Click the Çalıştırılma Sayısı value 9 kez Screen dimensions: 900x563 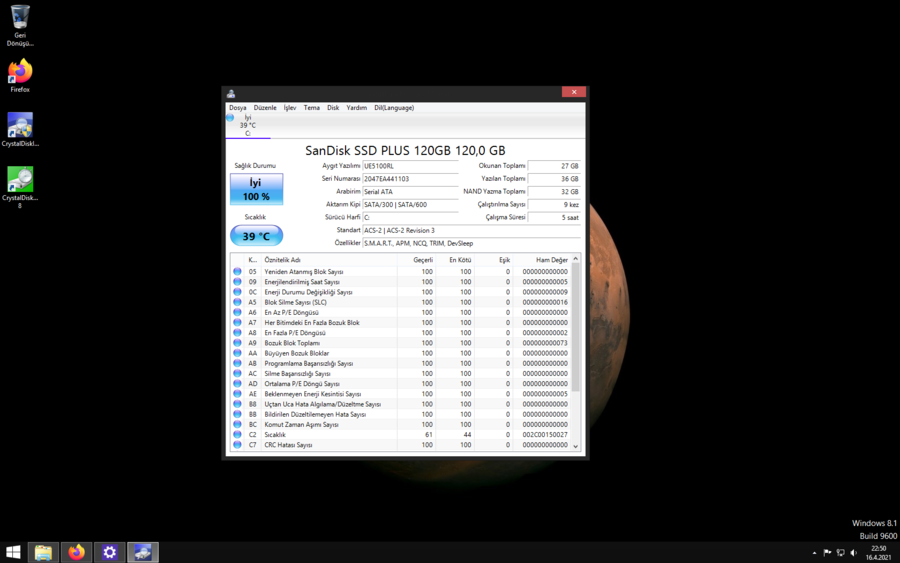[554, 204]
